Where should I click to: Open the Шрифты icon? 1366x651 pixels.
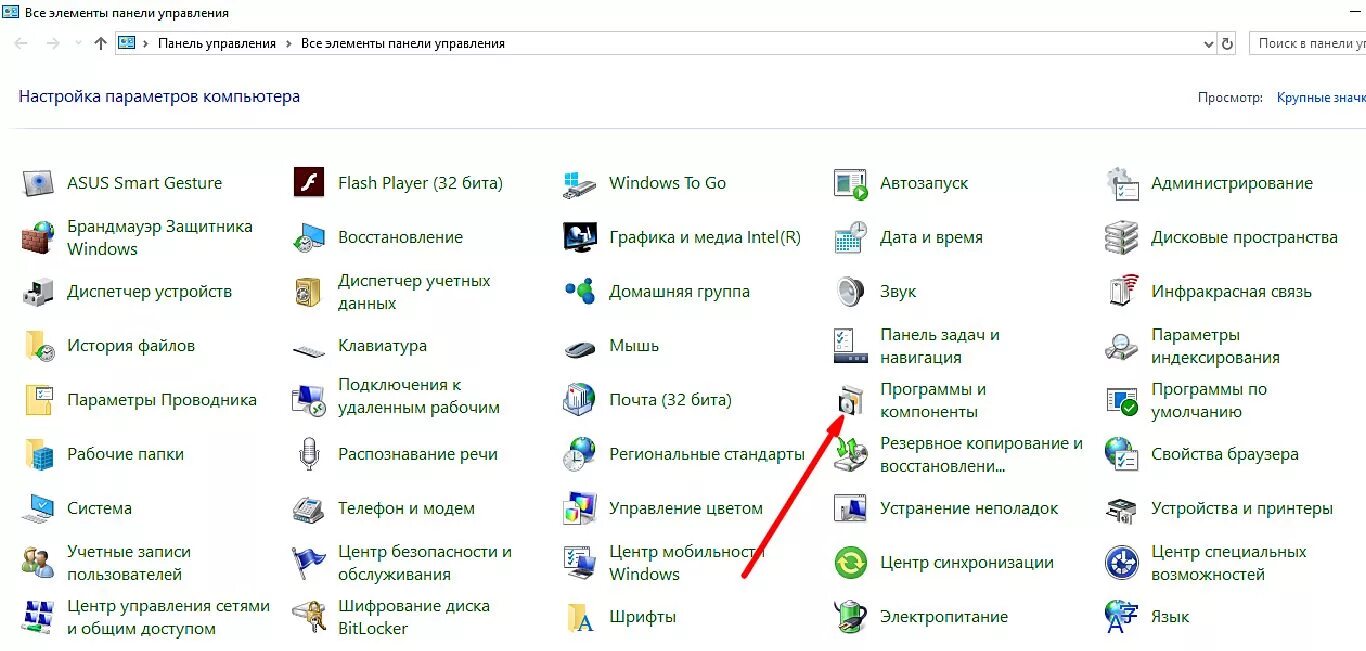[580, 616]
